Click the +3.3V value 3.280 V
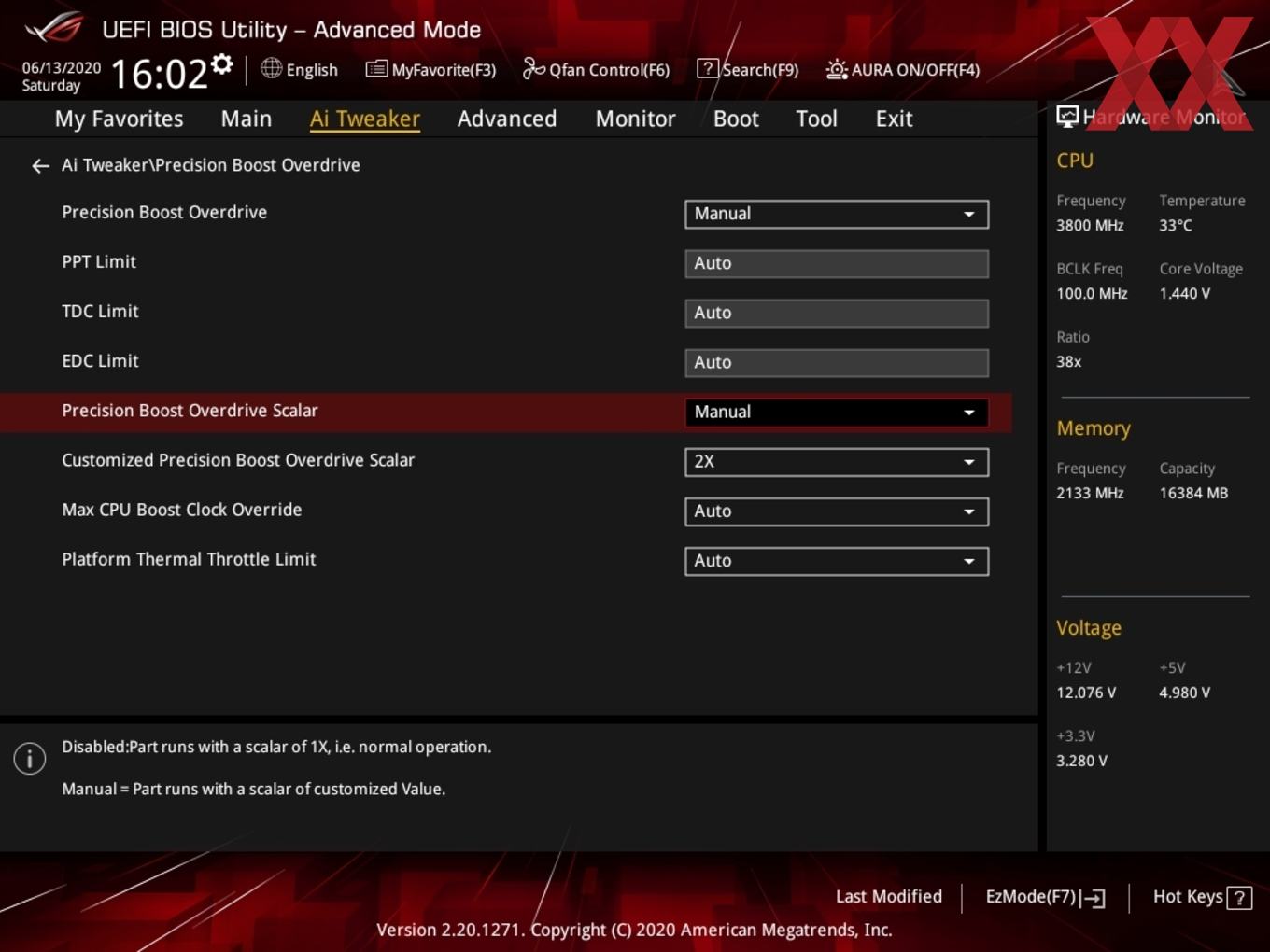 [x=1081, y=762]
